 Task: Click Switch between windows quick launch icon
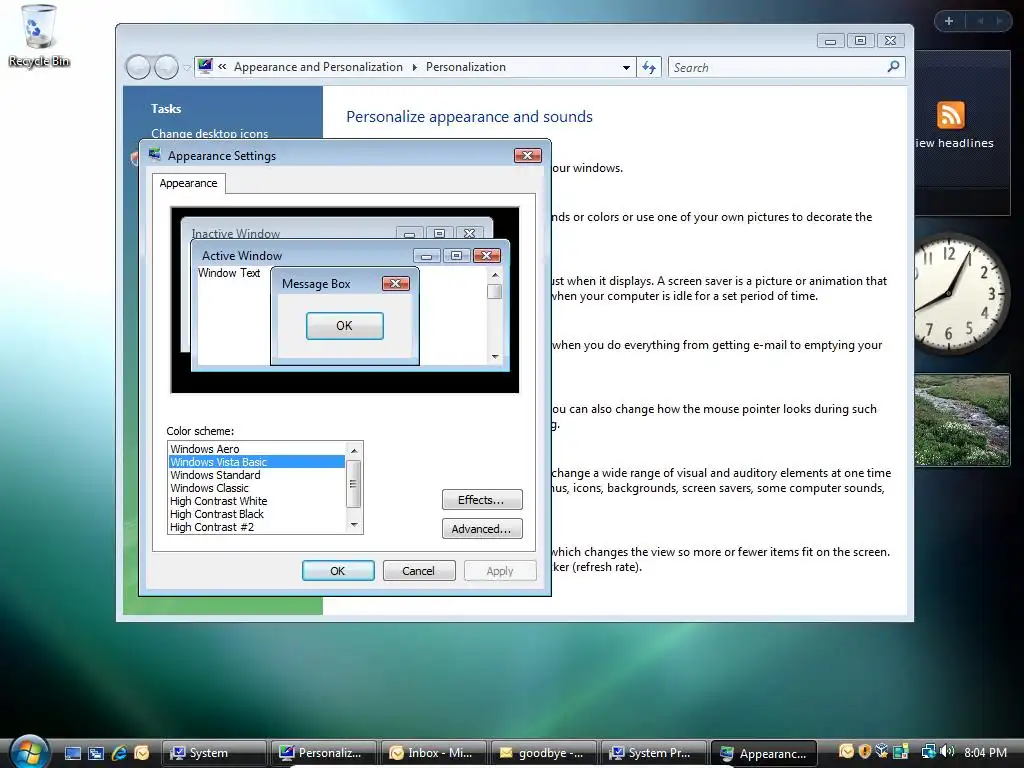point(96,753)
